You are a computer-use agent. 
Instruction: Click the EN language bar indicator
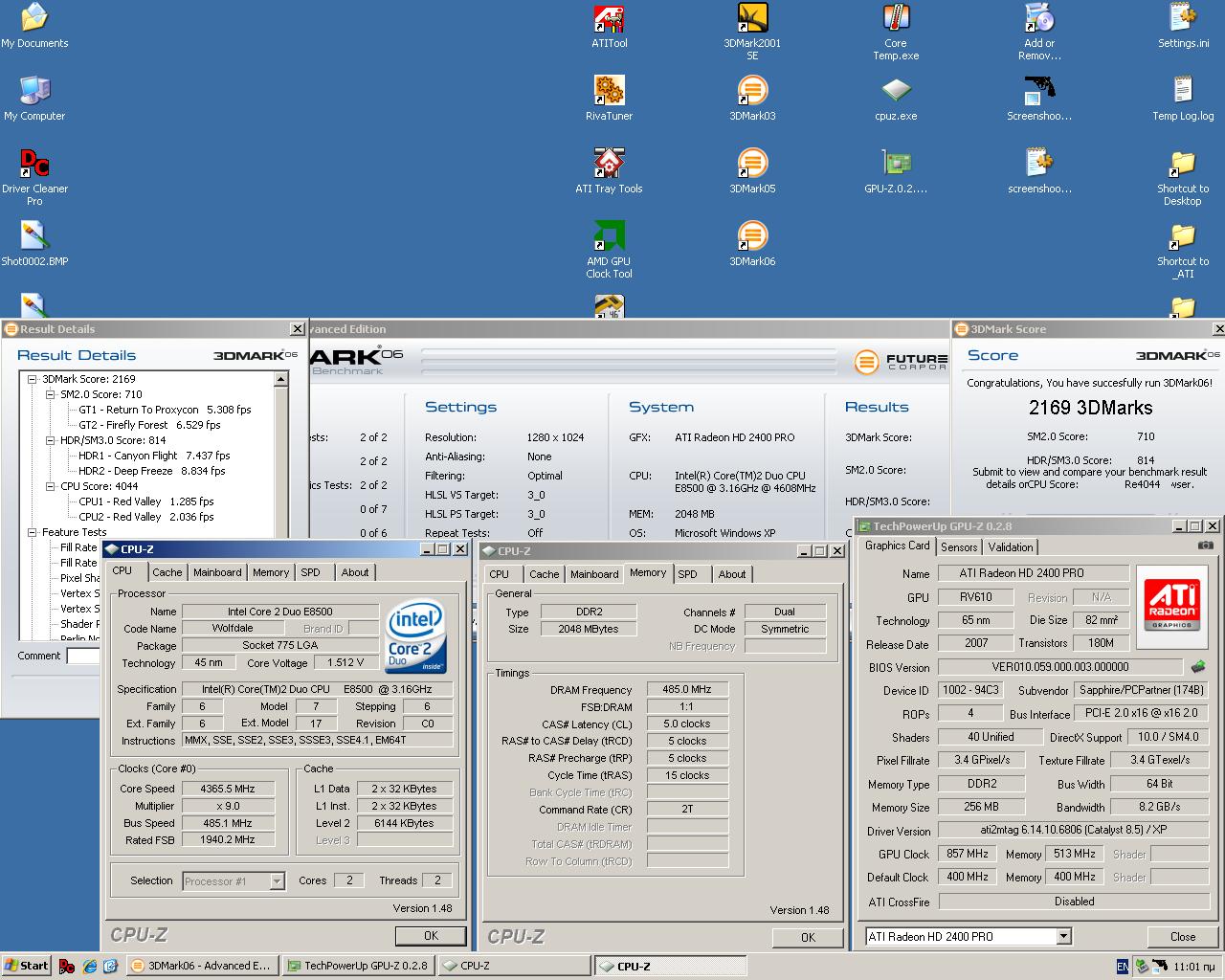tap(1123, 967)
